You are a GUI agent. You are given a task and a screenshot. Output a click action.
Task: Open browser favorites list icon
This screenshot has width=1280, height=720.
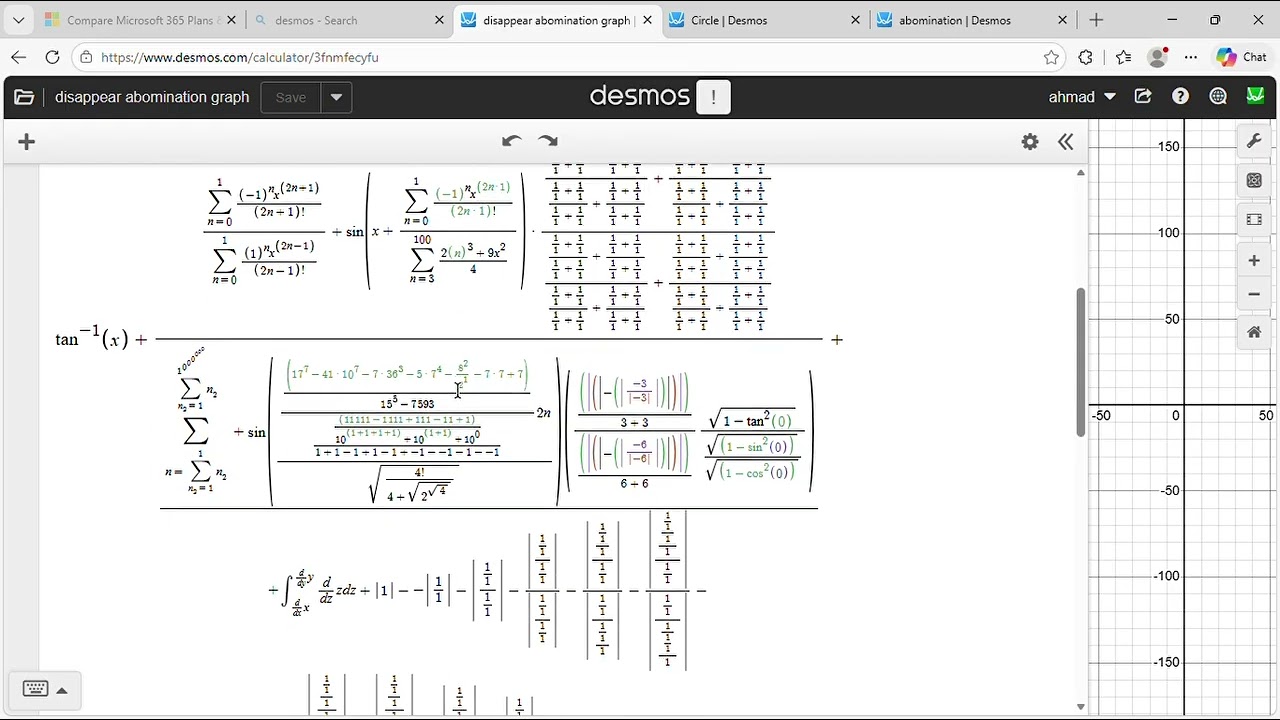tap(1122, 58)
